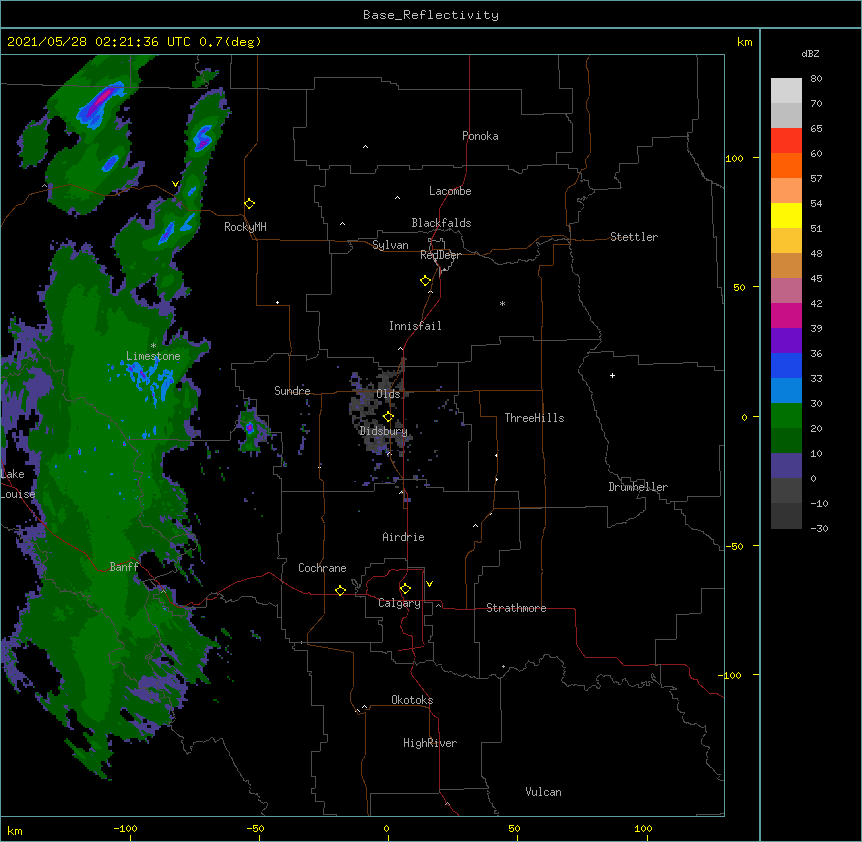The width and height of the screenshot is (862, 842).
Task: Select the light gray 70-80 dBZ legend swatch
Action: [x=786, y=90]
